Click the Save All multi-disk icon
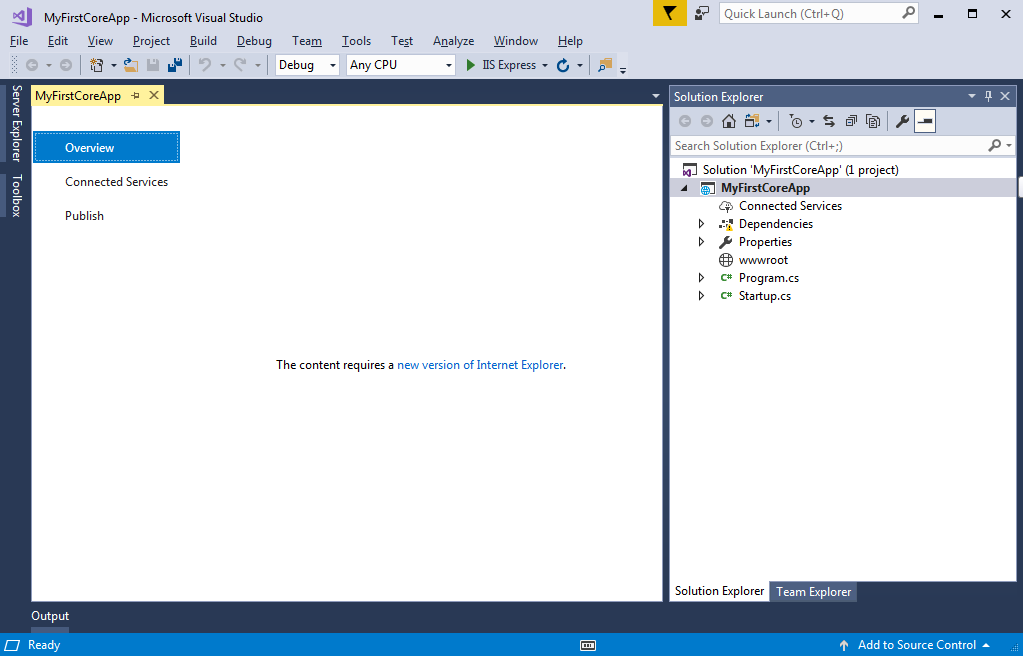The width and height of the screenshot is (1023, 656). pos(175,65)
